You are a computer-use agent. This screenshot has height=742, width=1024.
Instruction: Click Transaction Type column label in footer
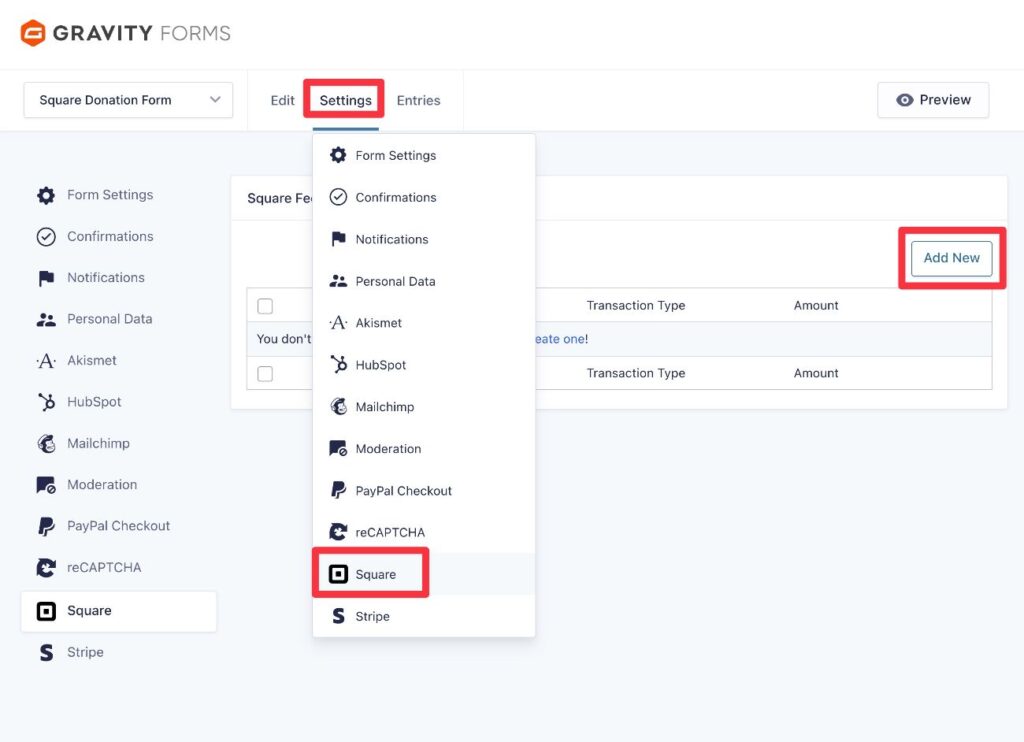pos(635,374)
